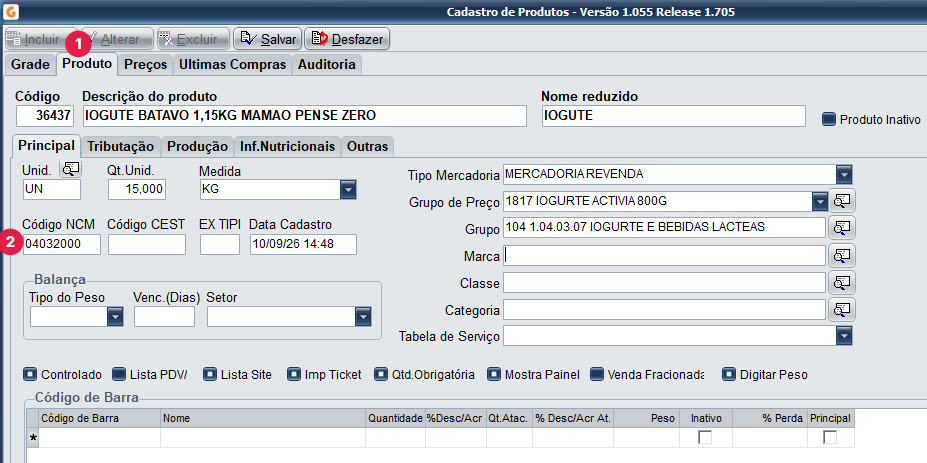
Task: Open the Unid. lookup search icon
Action: (x=71, y=169)
